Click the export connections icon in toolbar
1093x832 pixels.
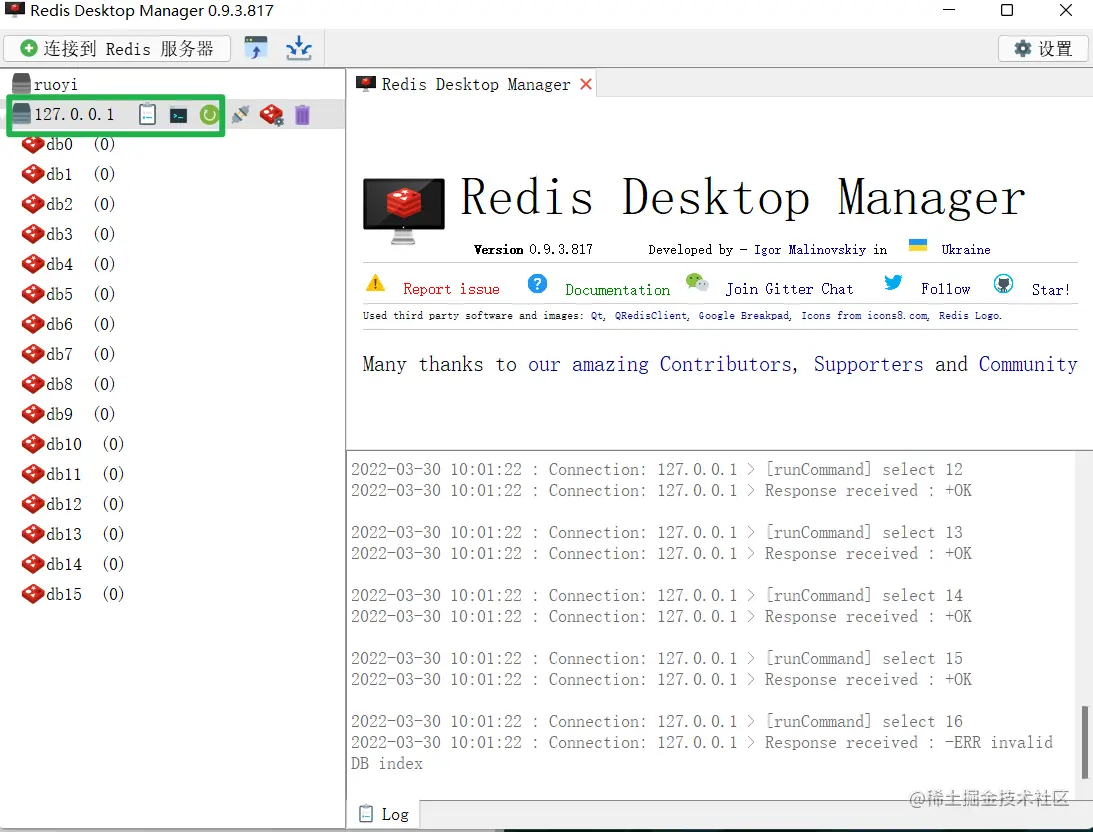coord(299,48)
